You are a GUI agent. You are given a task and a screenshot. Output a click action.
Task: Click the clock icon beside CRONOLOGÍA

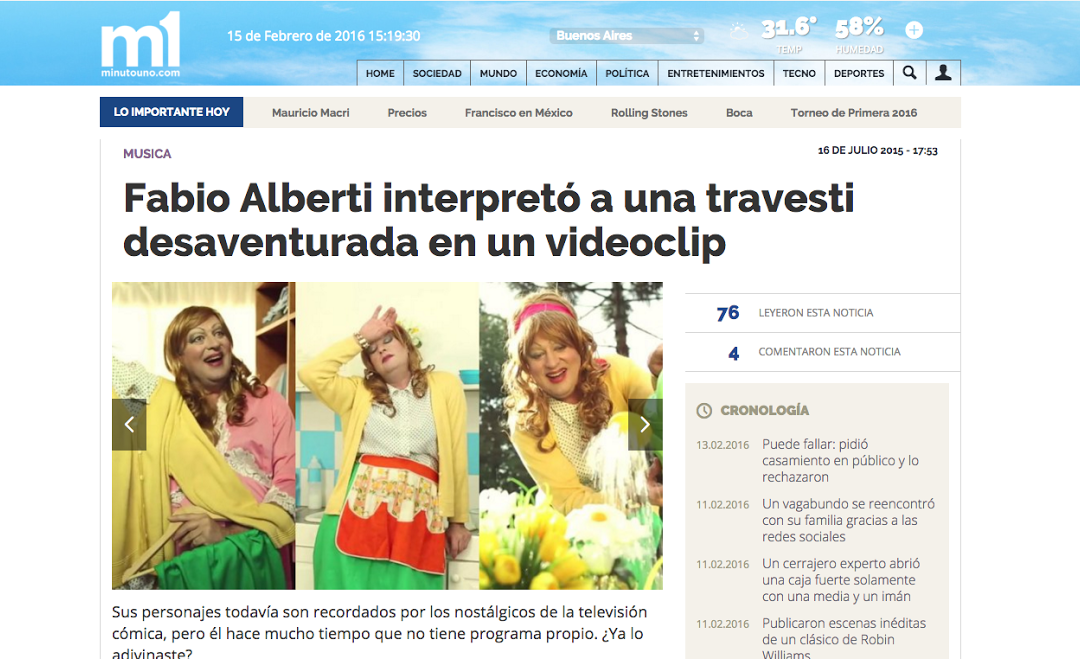(x=703, y=410)
